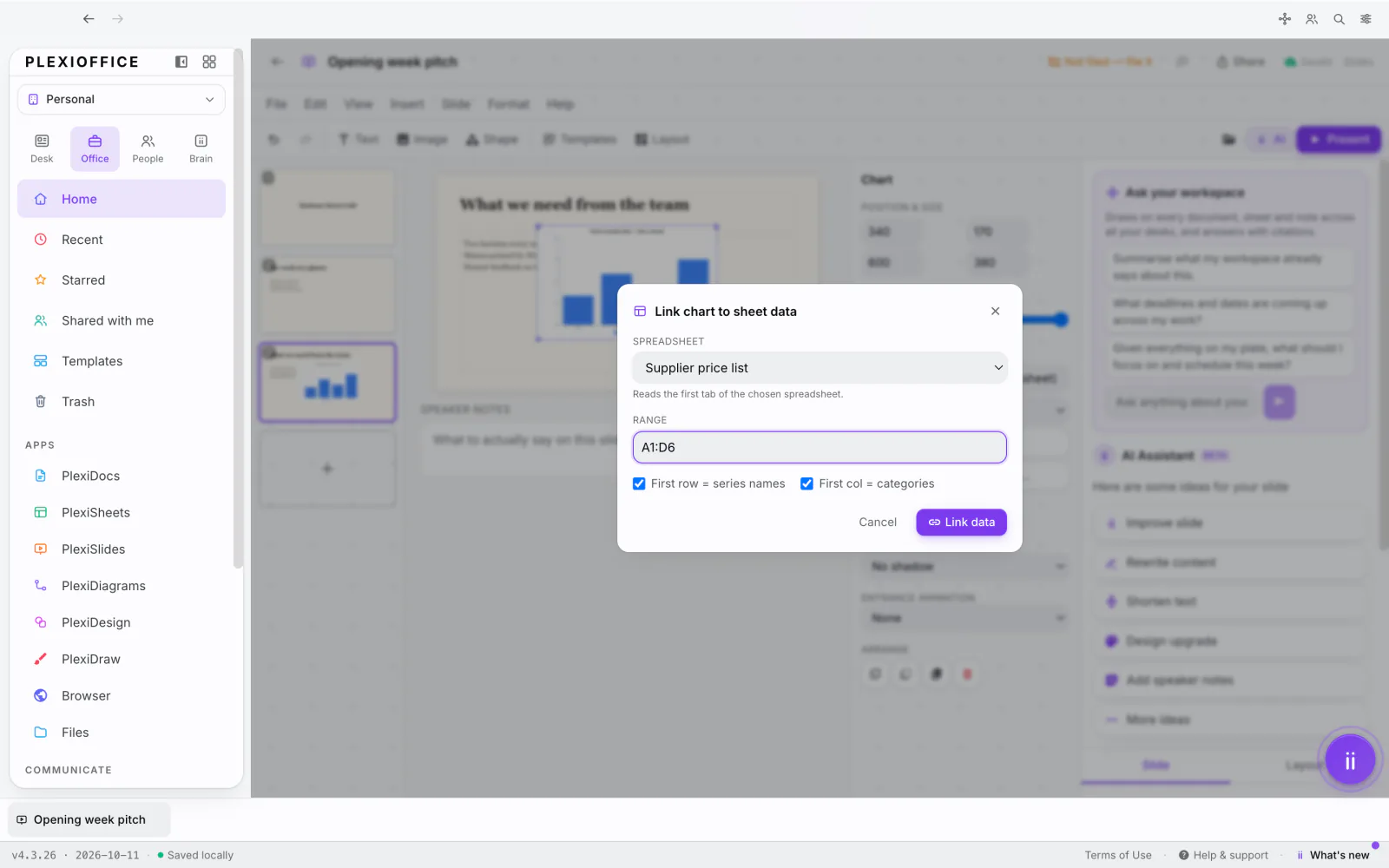This screenshot has width=1389, height=868.
Task: Open the apps grid icon
Action: (x=209, y=62)
